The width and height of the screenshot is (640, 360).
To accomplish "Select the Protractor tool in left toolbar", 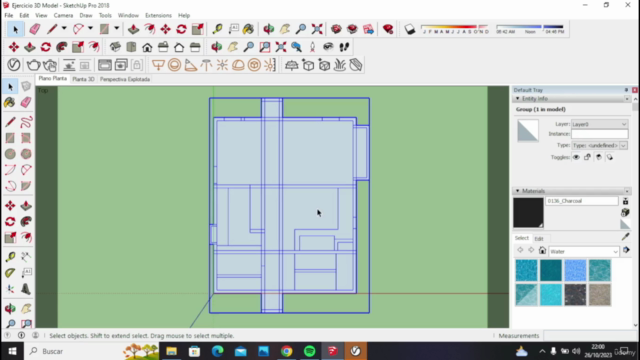I will tap(10, 273).
